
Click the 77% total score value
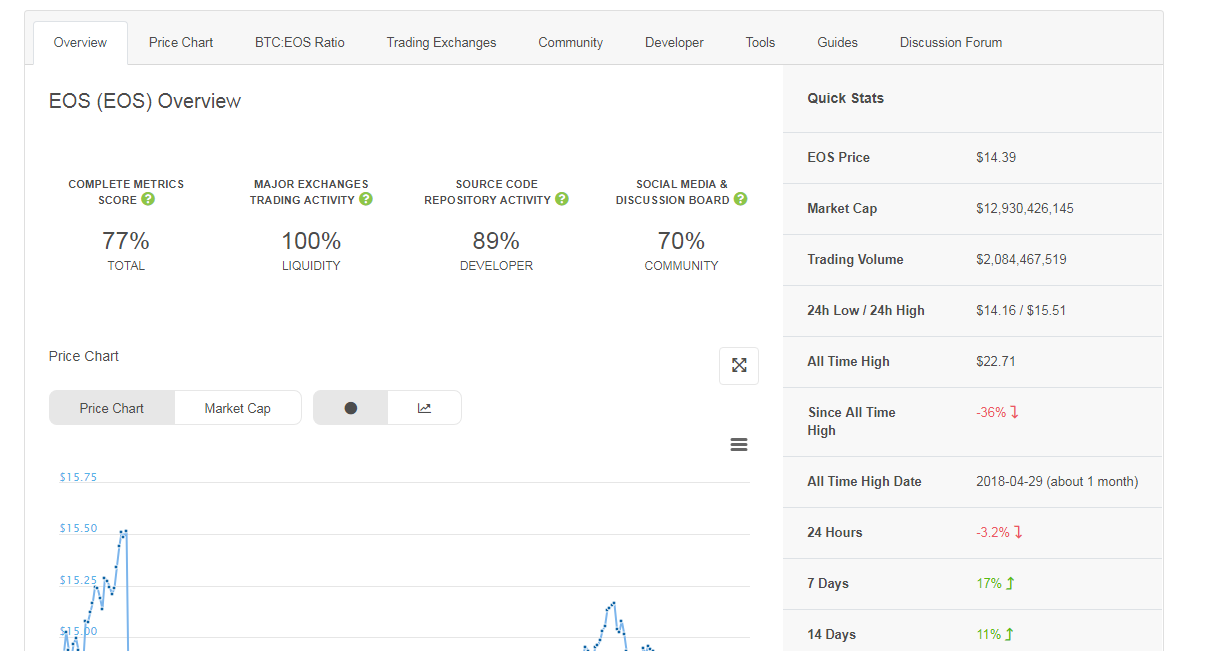(126, 241)
